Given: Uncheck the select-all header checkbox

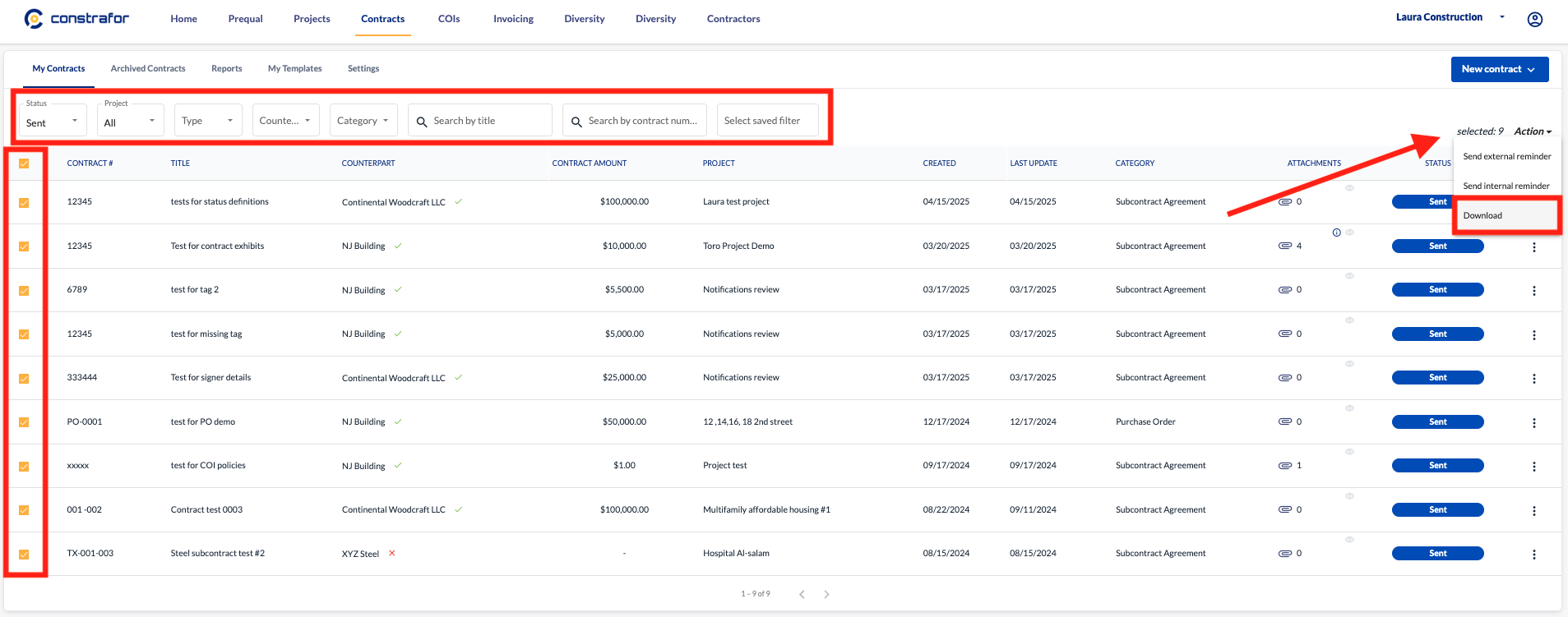Looking at the screenshot, I should (x=24, y=163).
